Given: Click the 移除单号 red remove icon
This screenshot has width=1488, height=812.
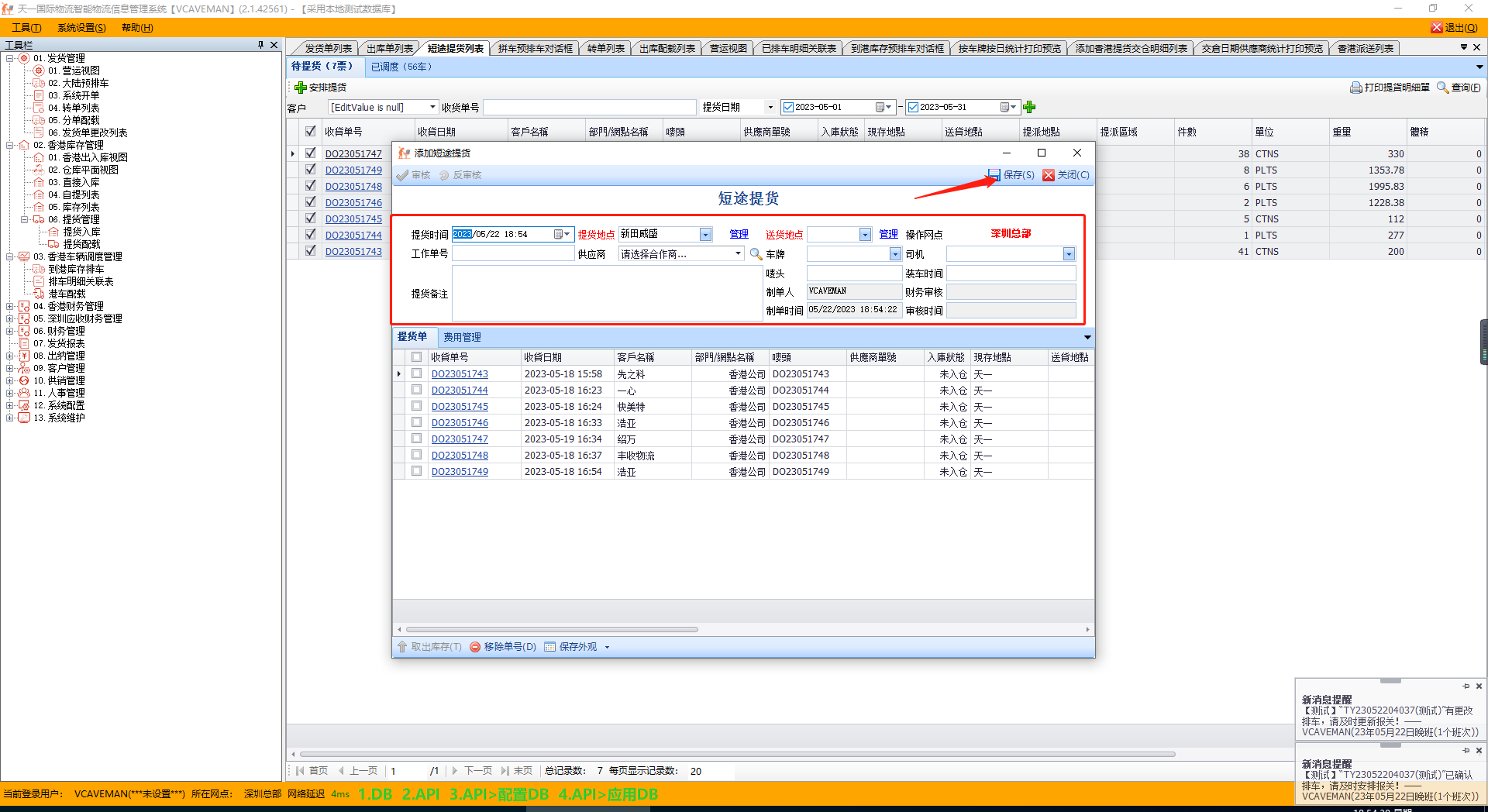Looking at the screenshot, I should pos(475,647).
